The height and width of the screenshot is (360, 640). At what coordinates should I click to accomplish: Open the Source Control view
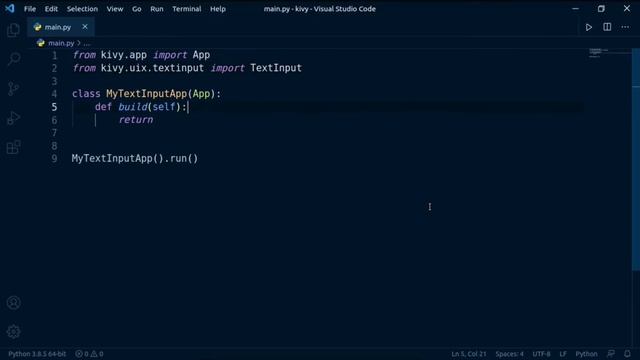tap(13, 89)
